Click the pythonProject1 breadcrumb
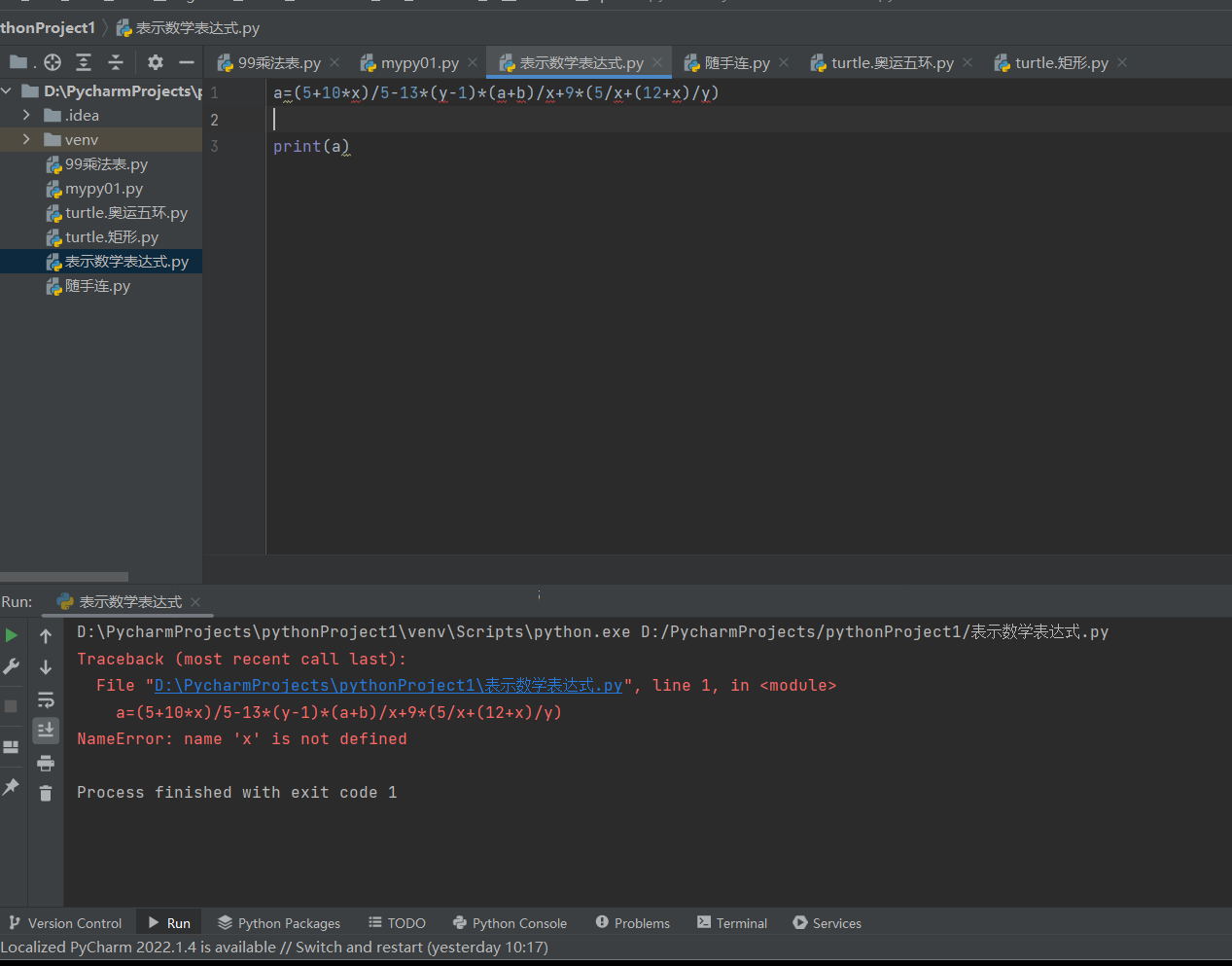The image size is (1232, 966). [48, 28]
